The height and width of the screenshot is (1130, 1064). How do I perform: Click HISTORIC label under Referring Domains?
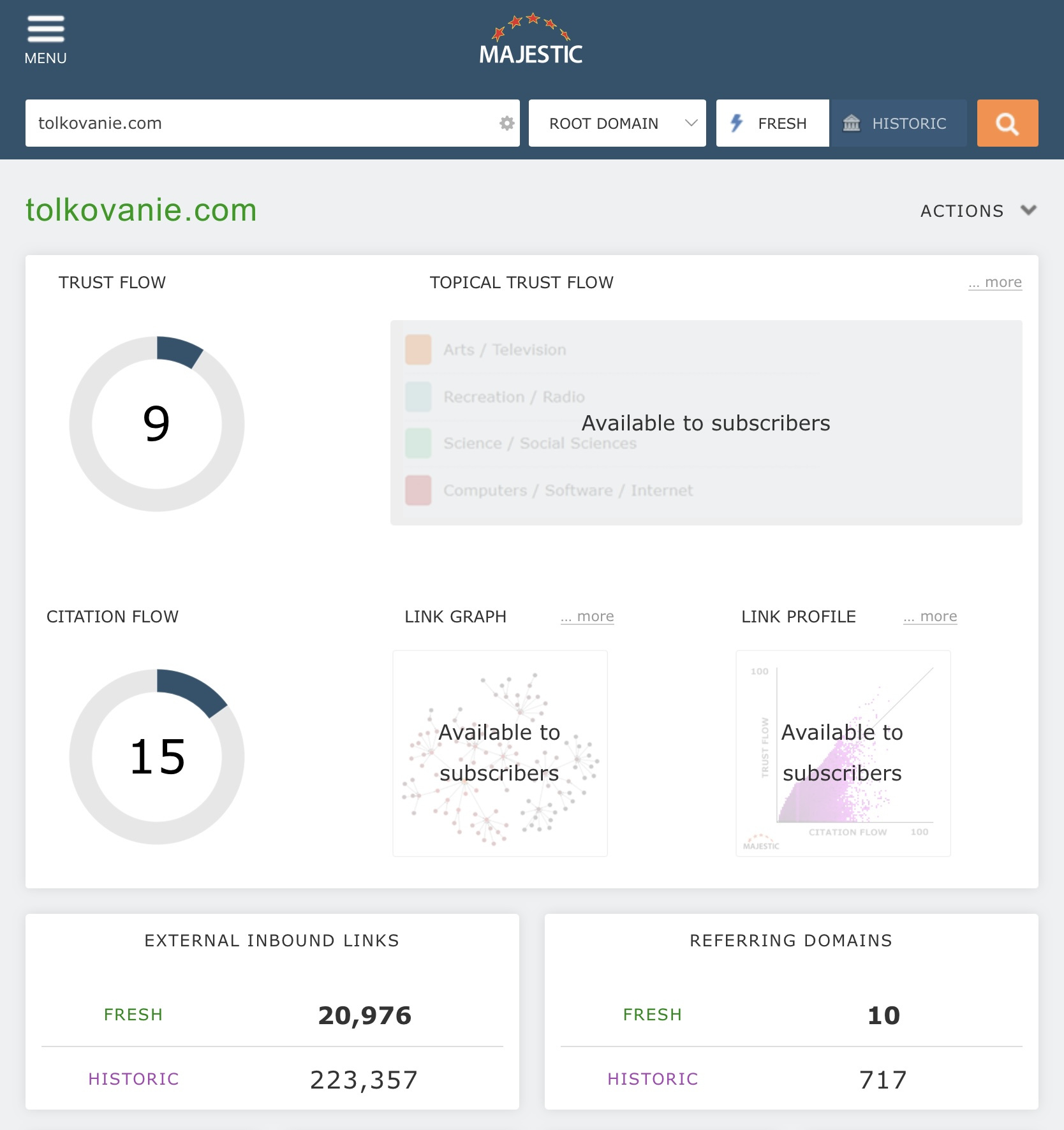[653, 1079]
